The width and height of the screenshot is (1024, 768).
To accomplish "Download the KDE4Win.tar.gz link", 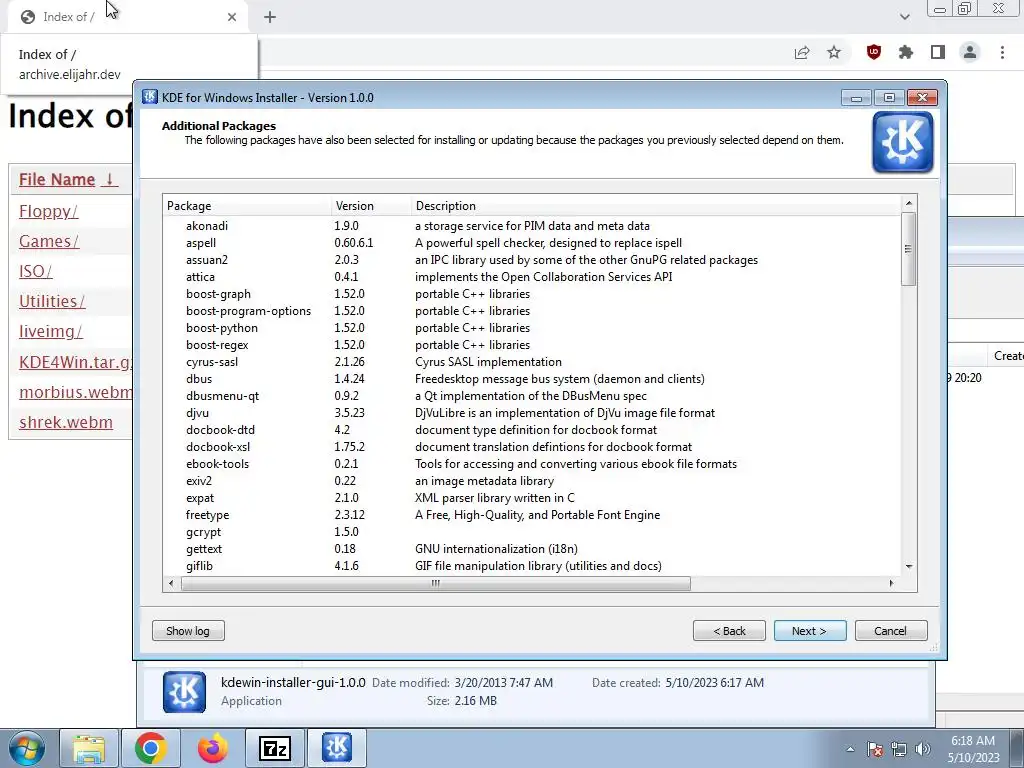I will point(75,362).
